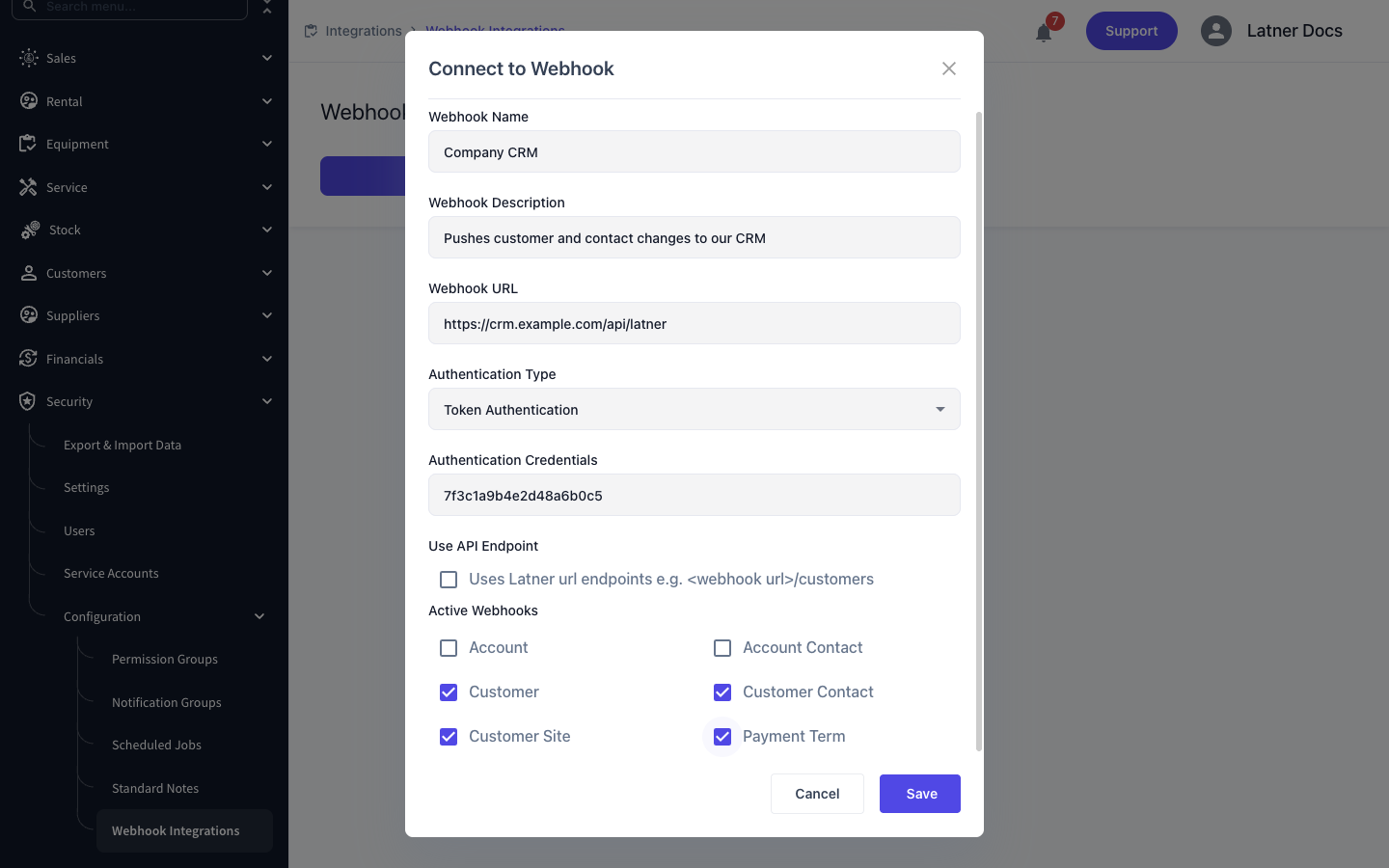Viewport: 1389px width, 868px height.
Task: Uncheck the Customer Contact checkbox
Action: [722, 692]
